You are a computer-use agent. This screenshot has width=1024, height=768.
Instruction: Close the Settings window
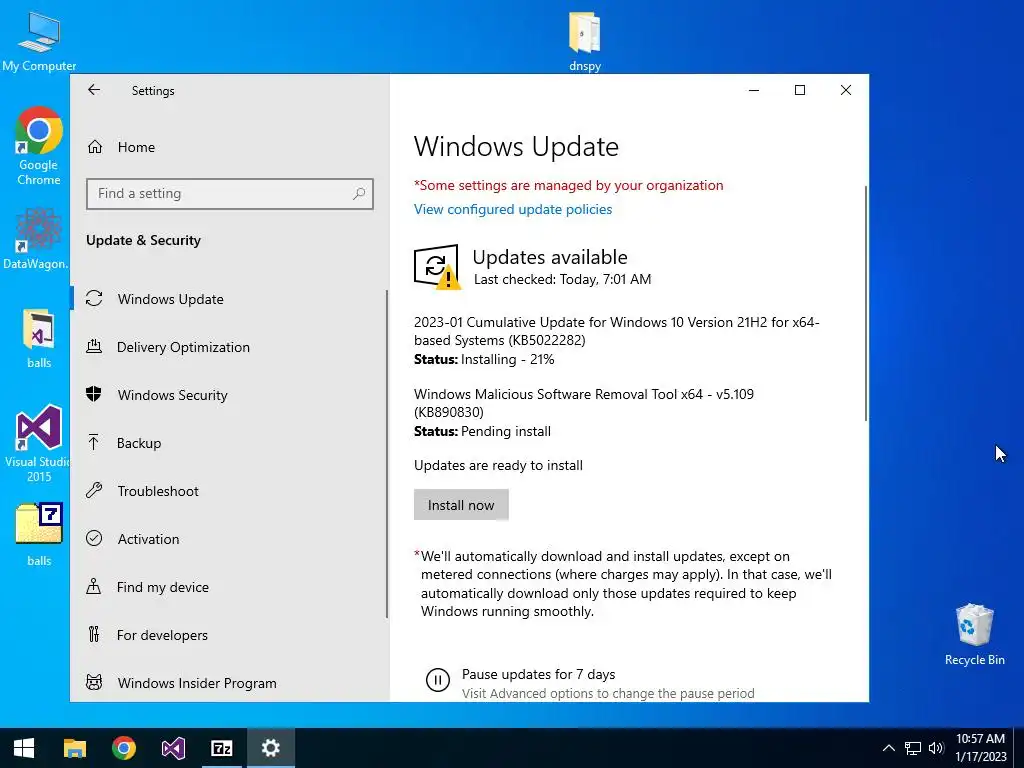click(846, 90)
